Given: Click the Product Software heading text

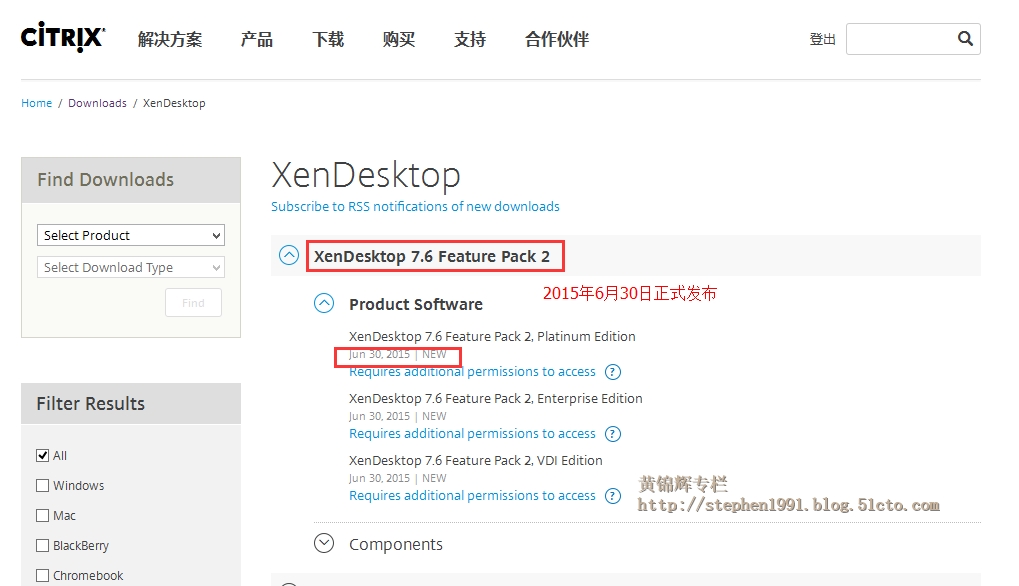Looking at the screenshot, I should point(416,304).
